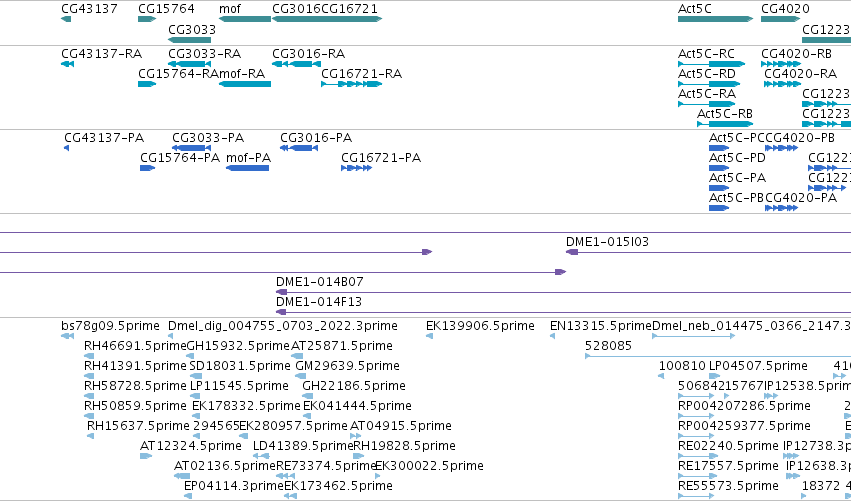Select EST SD18031.5prime
851x501 pixels.
click(196, 377)
